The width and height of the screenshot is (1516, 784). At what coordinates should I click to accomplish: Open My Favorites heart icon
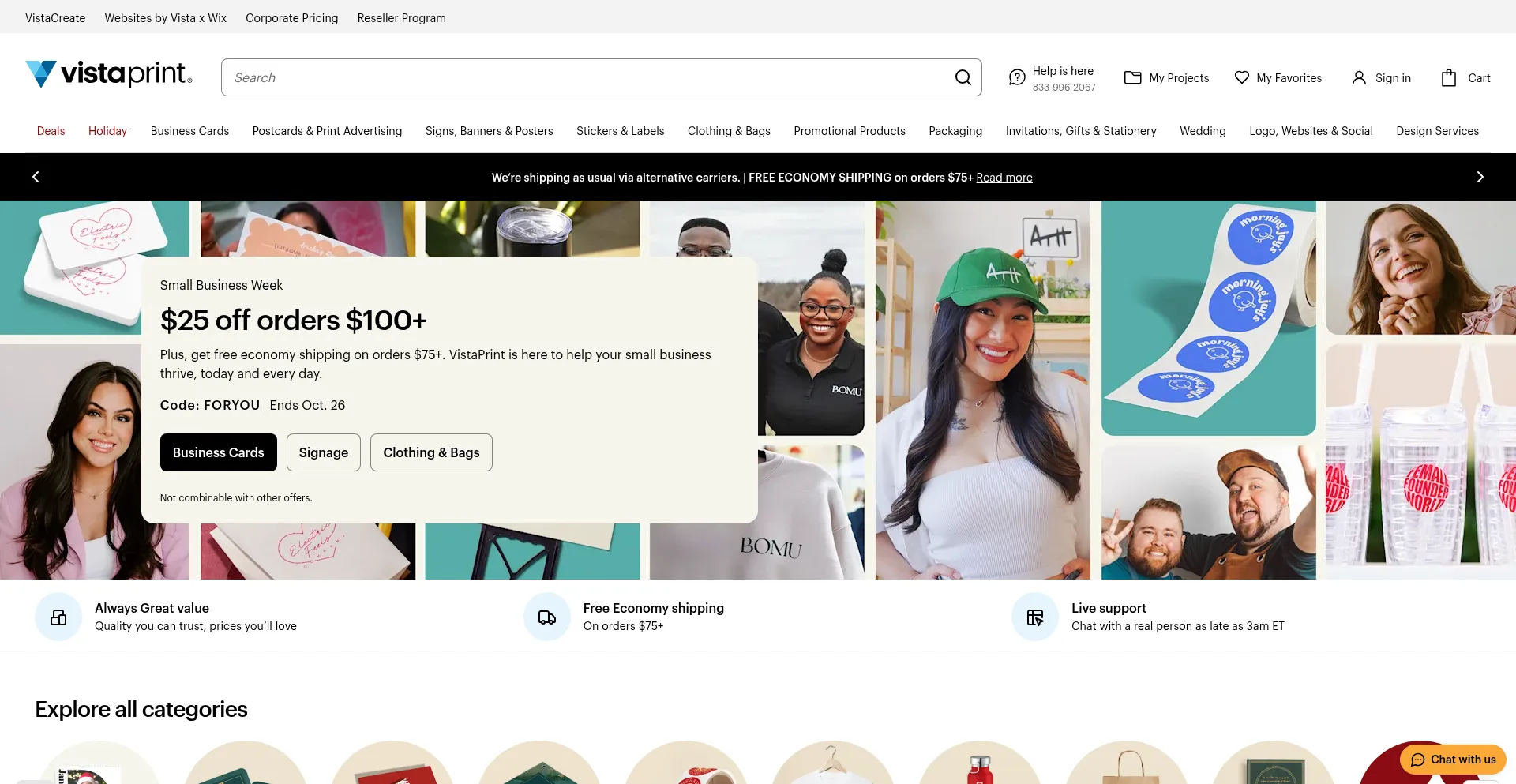click(x=1241, y=77)
